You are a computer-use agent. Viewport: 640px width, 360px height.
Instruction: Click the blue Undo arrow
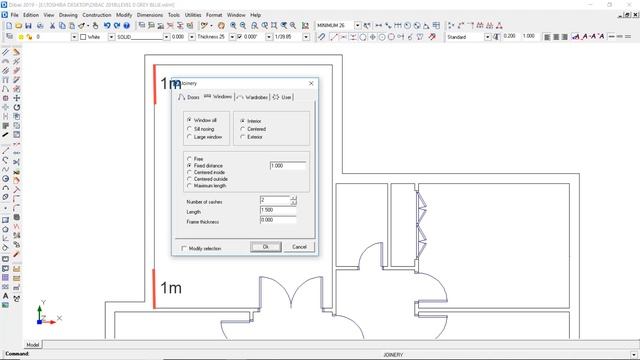107,26
